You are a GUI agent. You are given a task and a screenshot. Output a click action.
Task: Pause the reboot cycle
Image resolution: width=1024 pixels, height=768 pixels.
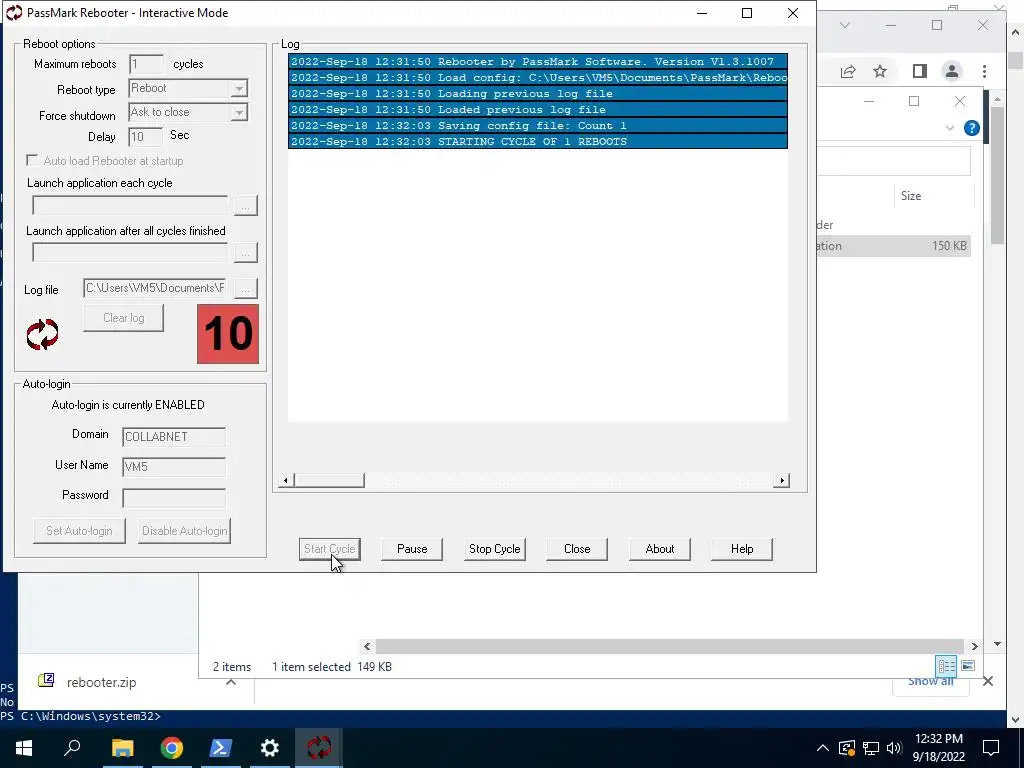pyautogui.click(x=412, y=549)
